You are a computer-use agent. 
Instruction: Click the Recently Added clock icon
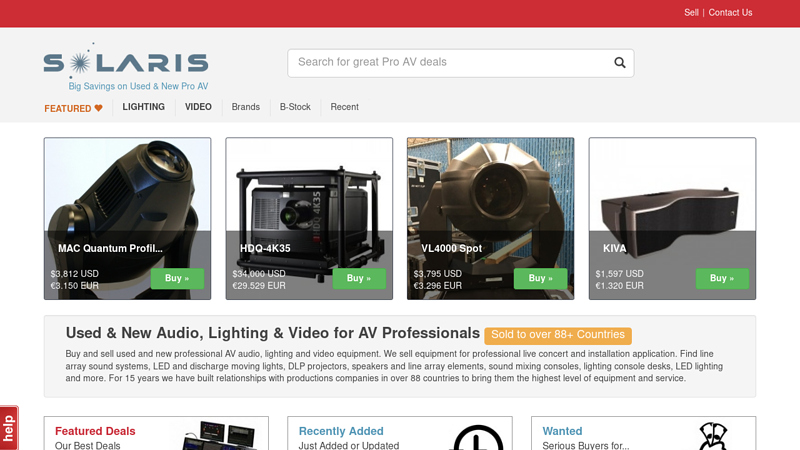478,437
